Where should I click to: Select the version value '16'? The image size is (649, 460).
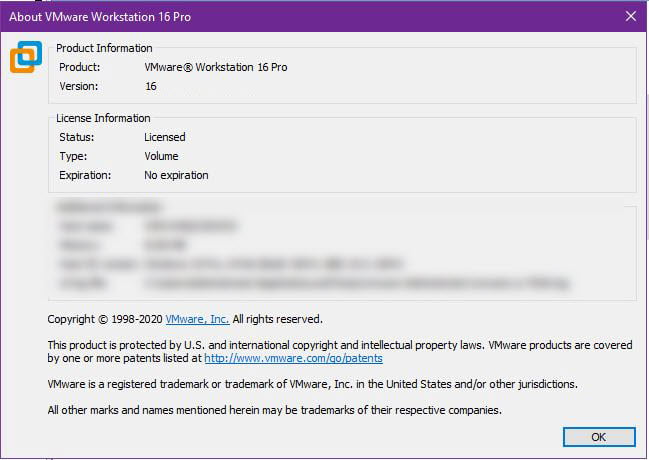click(151, 86)
